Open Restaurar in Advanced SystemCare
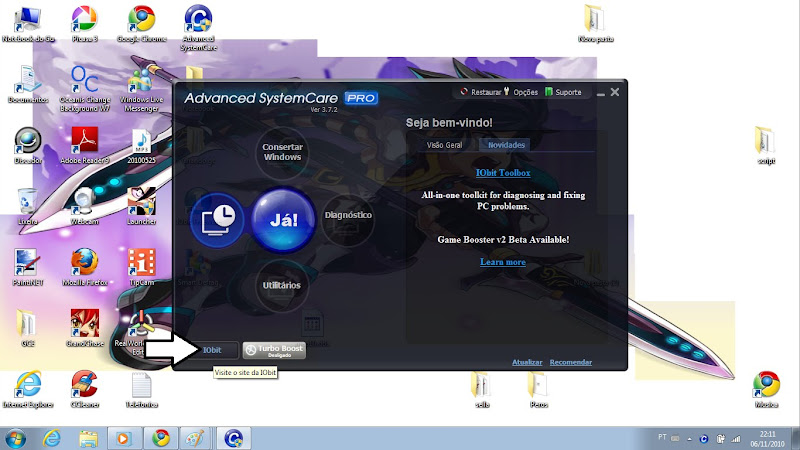The height and width of the screenshot is (450, 800). (481, 92)
